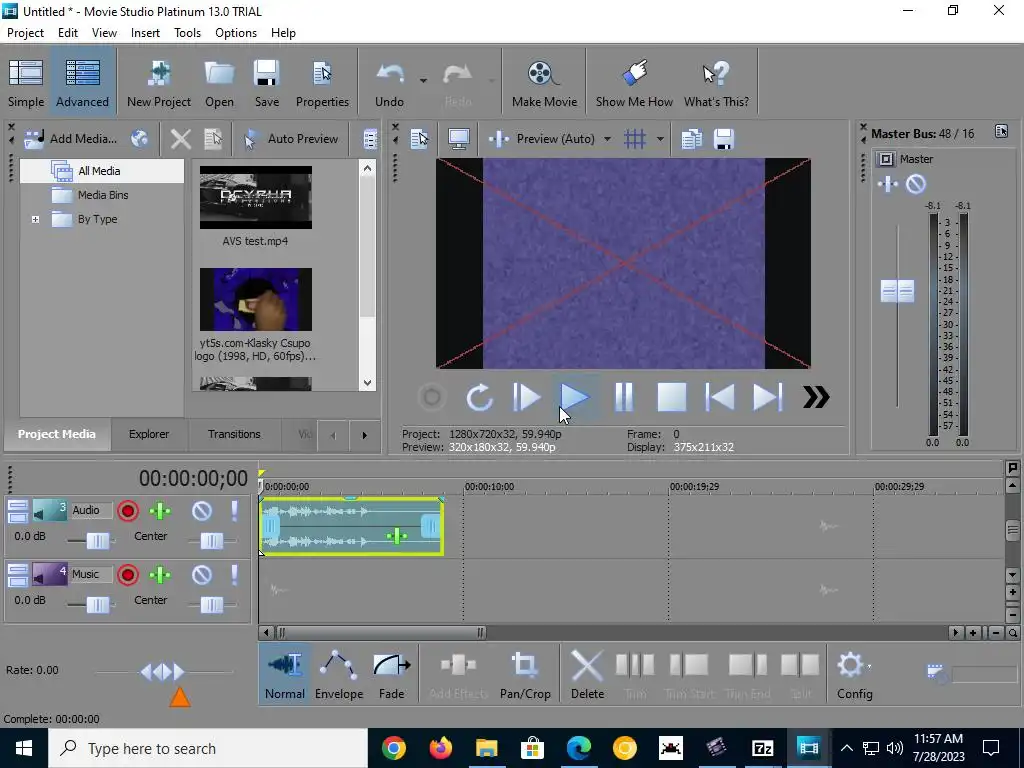Play from start button
Screen dimensions: 1024x768
pos(526,397)
